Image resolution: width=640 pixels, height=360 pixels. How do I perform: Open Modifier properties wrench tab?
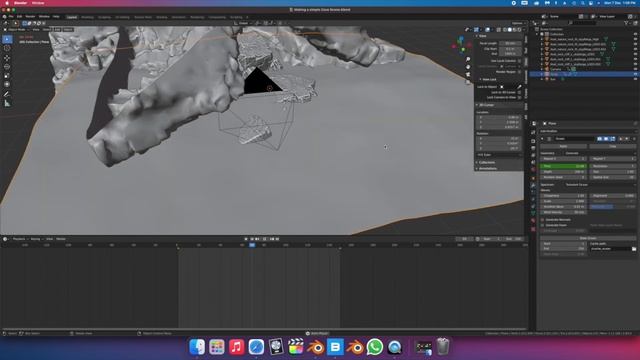[x=533, y=185]
